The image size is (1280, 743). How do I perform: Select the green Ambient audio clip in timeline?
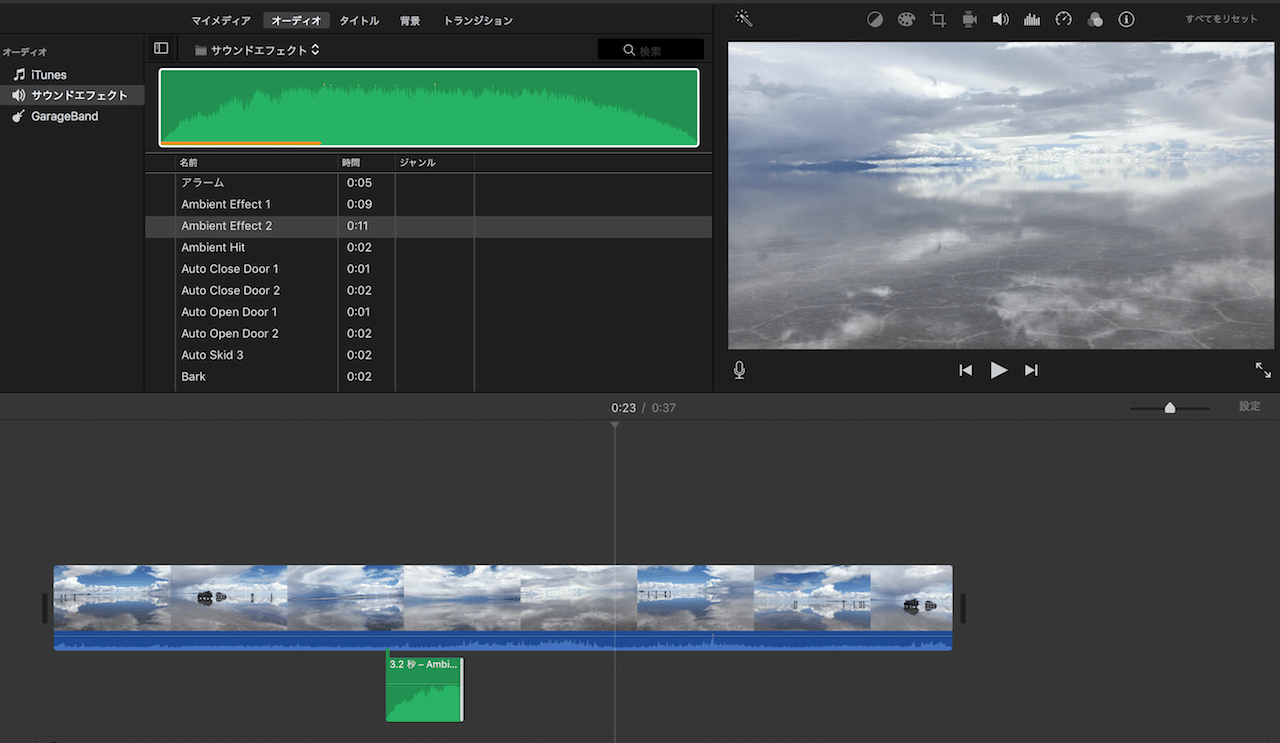click(x=424, y=689)
